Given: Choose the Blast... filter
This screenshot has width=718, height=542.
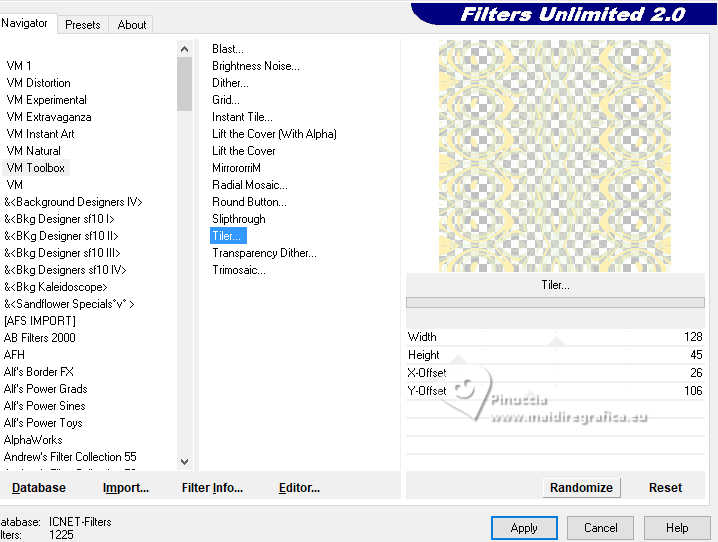Looking at the screenshot, I should pyautogui.click(x=228, y=49).
